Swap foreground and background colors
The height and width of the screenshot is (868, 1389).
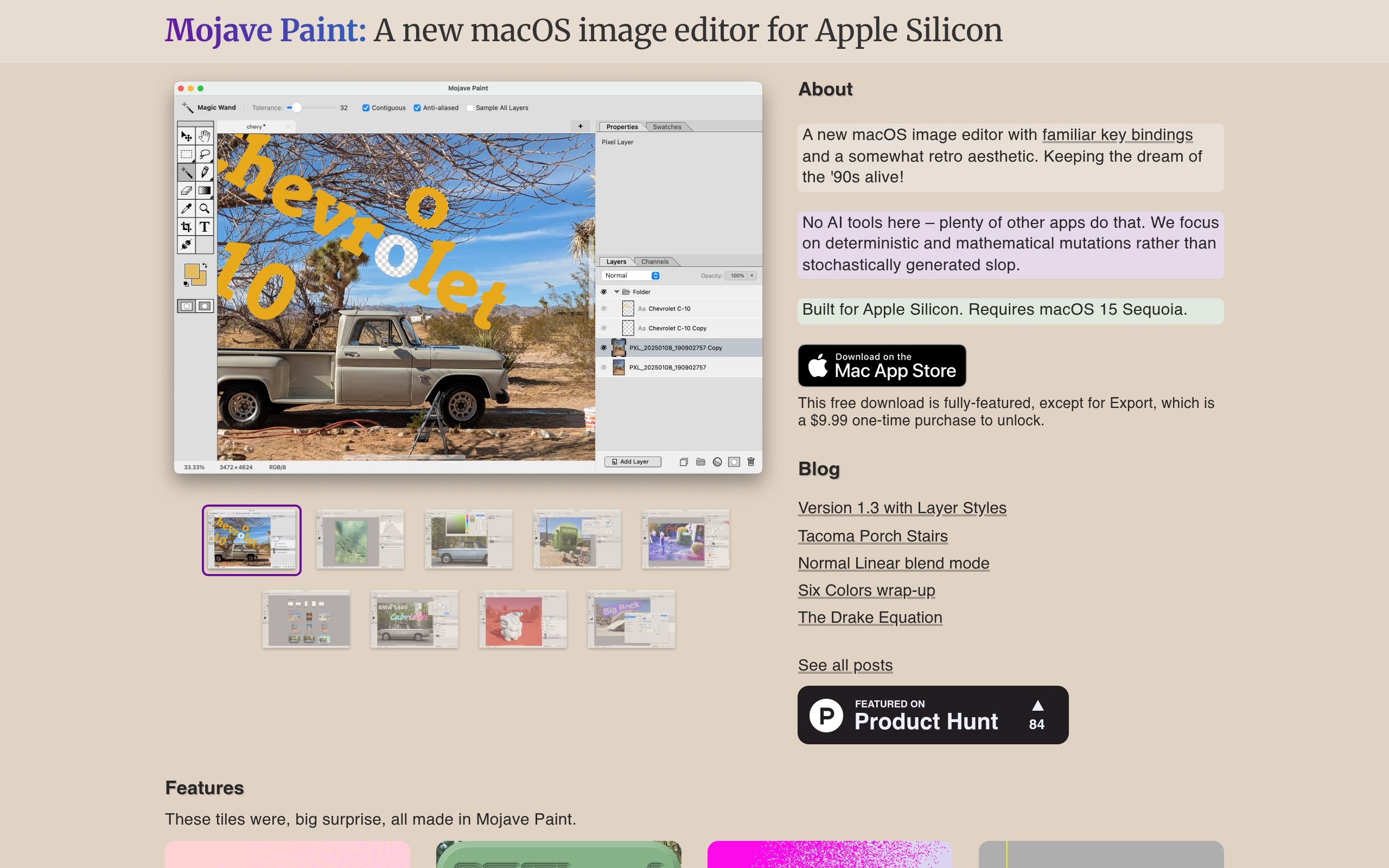(205, 265)
